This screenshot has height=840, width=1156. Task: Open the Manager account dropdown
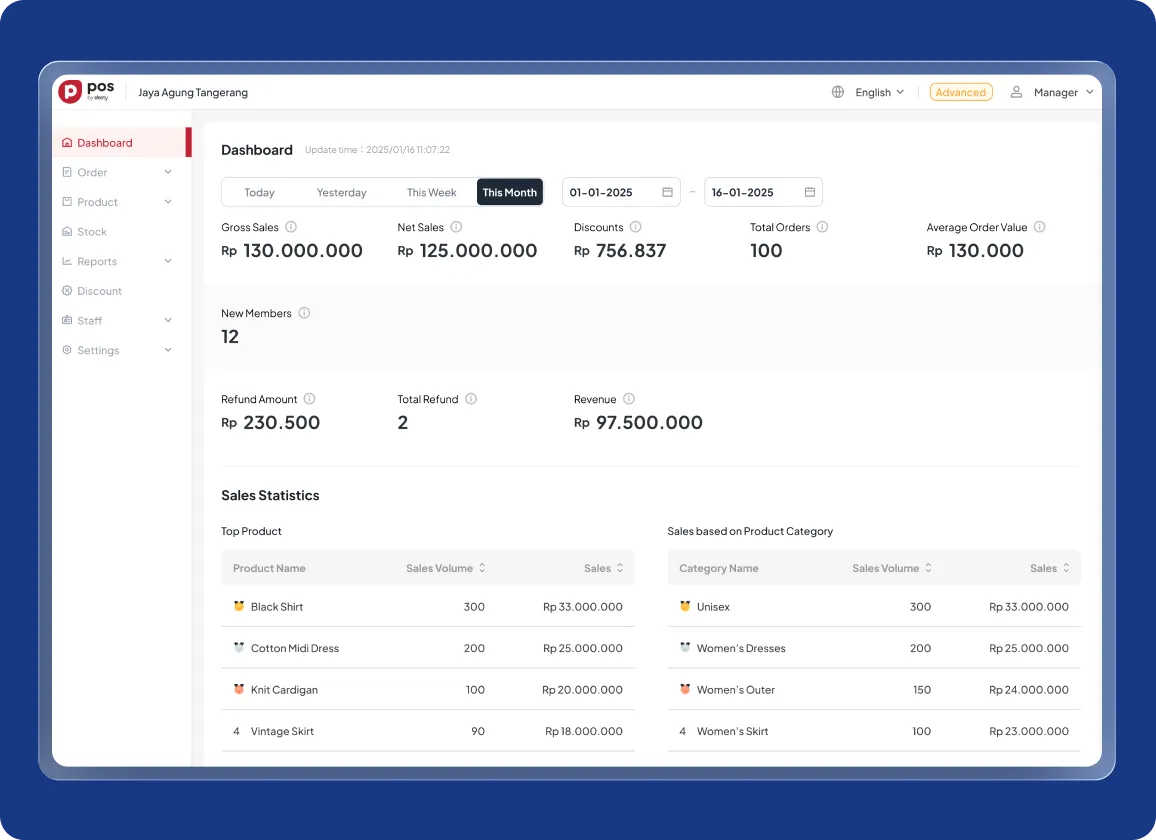click(1063, 92)
